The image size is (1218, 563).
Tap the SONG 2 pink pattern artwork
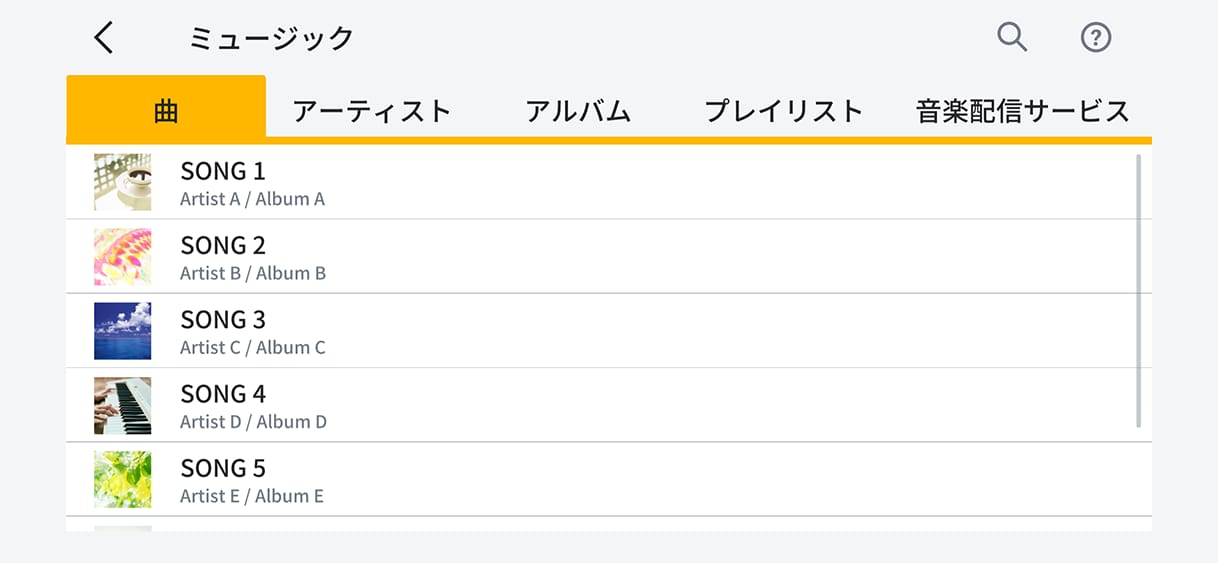point(123,257)
